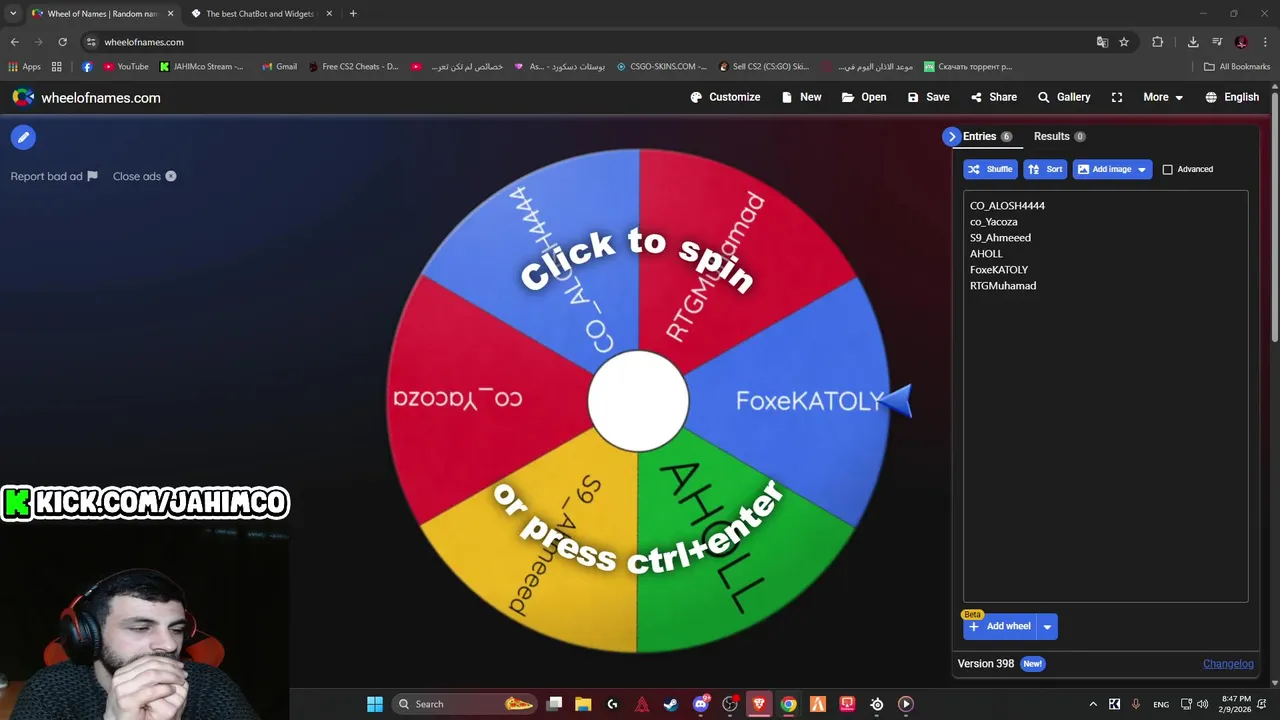Image resolution: width=1280 pixels, height=720 pixels.
Task: Open the Apps bookmark shortcut
Action: (25, 67)
